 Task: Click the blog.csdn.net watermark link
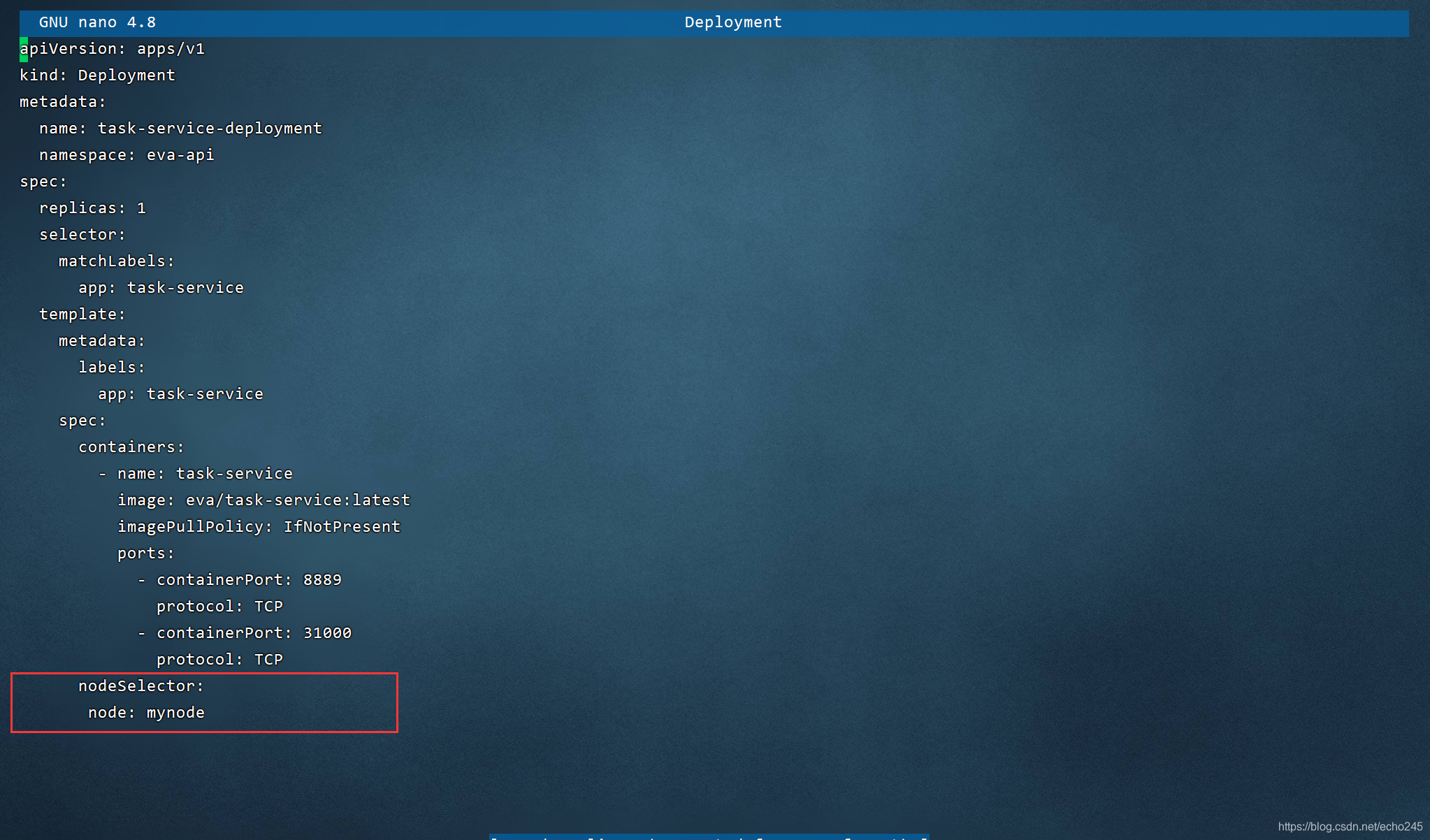point(1350,827)
